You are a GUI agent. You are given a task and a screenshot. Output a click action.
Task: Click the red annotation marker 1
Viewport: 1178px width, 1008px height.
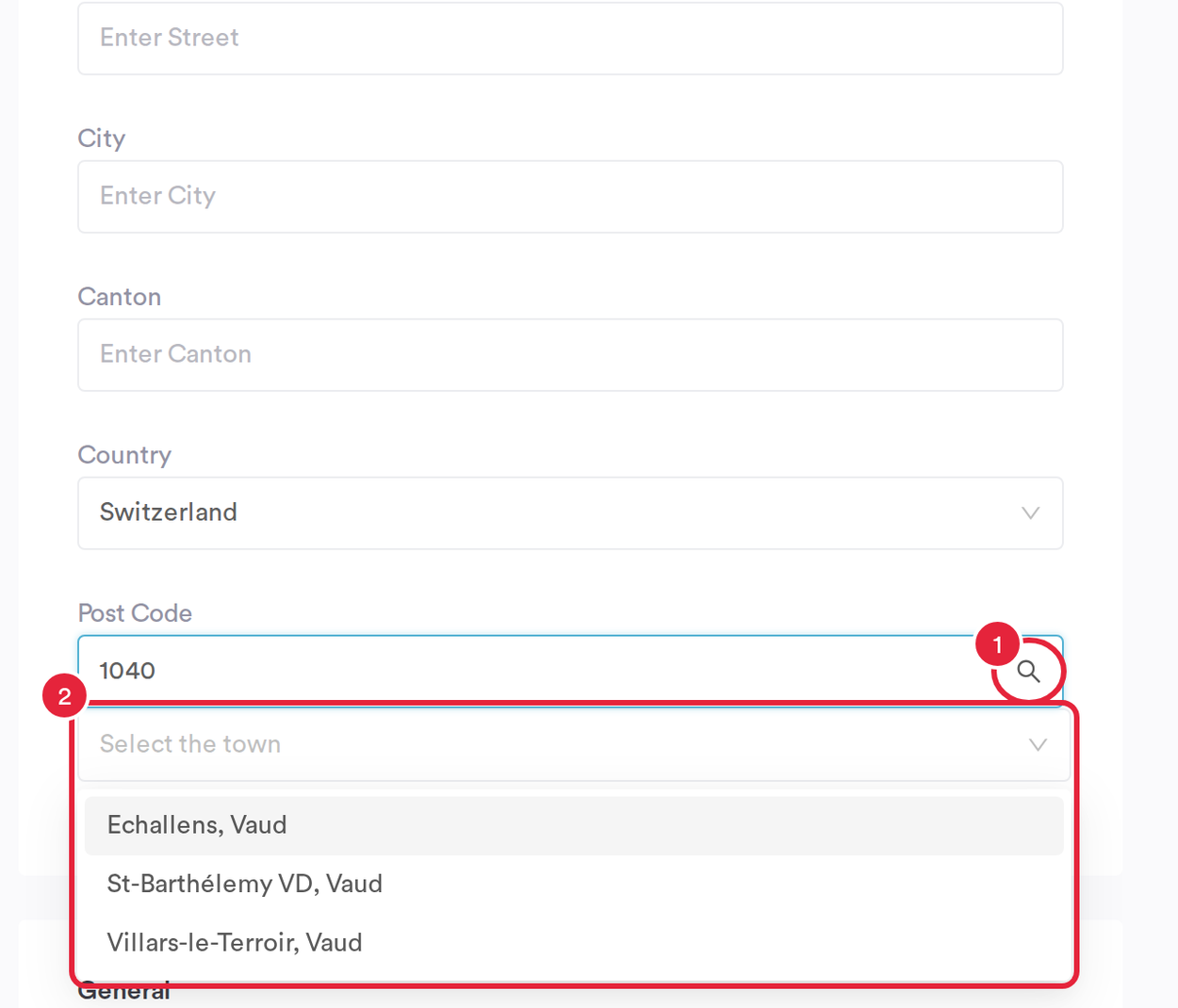click(x=997, y=645)
